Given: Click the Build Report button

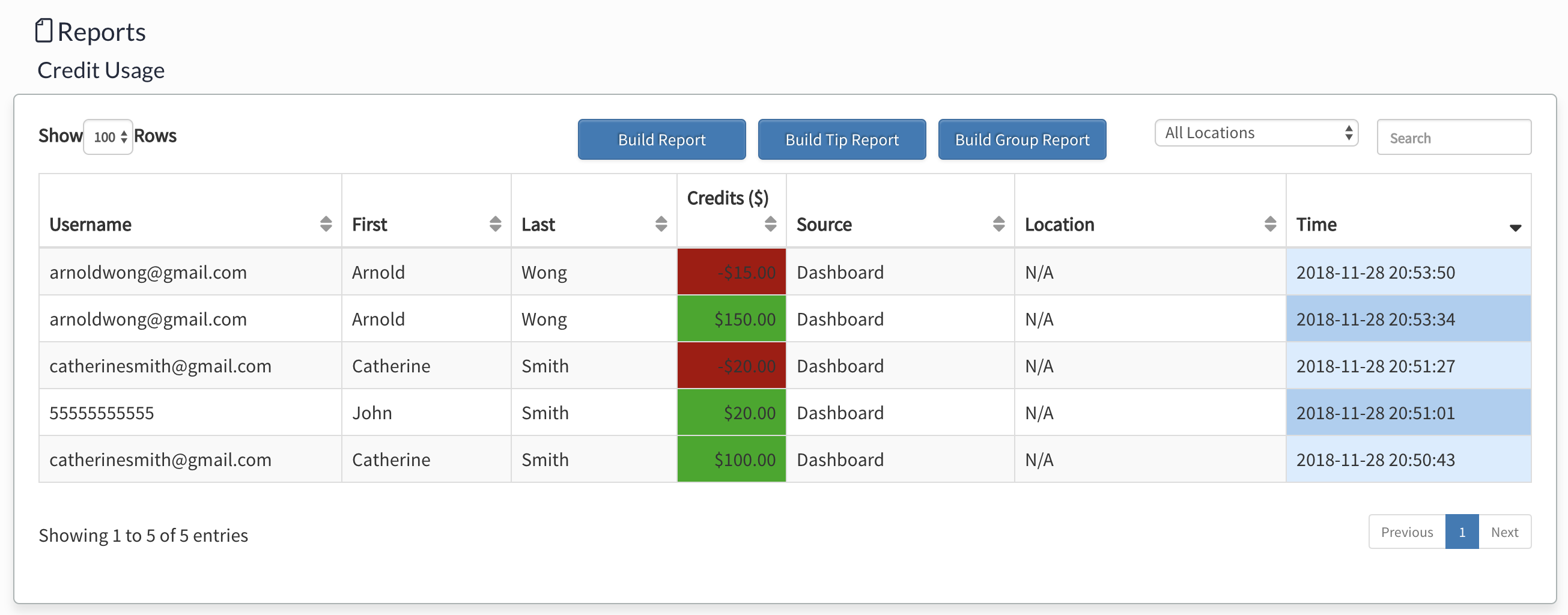Looking at the screenshot, I should (x=661, y=140).
